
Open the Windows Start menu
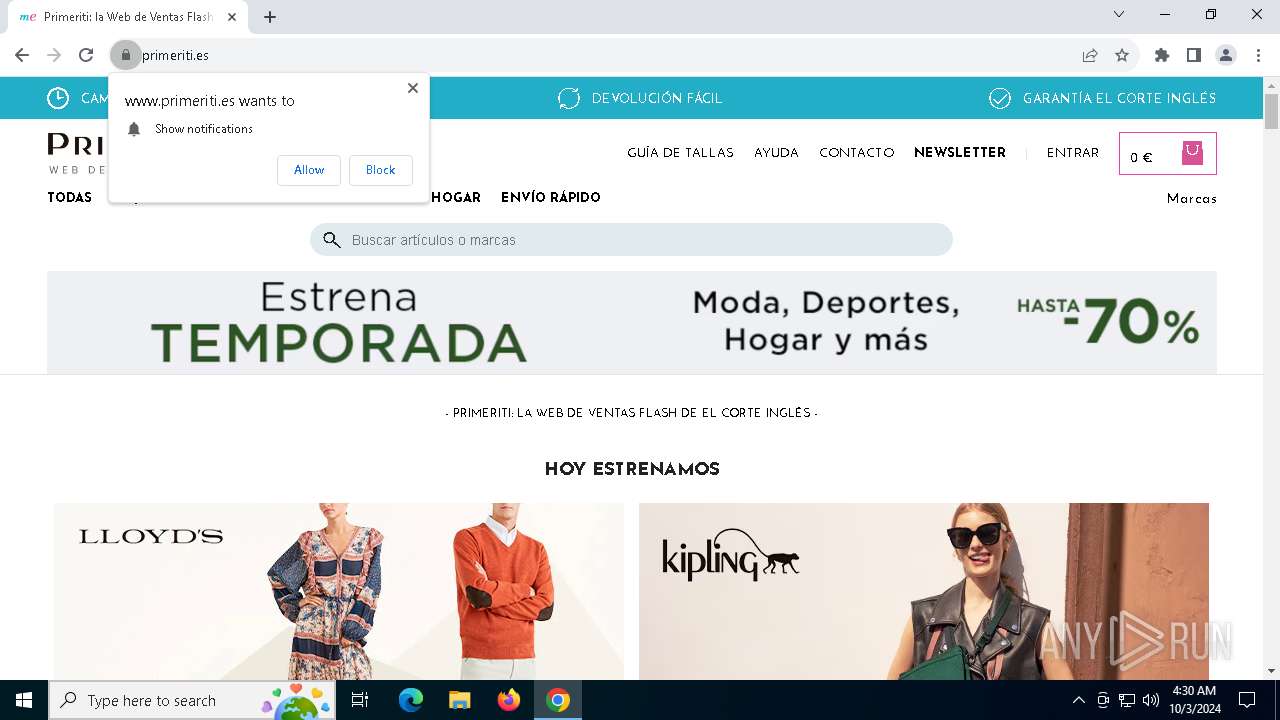pyautogui.click(x=24, y=700)
